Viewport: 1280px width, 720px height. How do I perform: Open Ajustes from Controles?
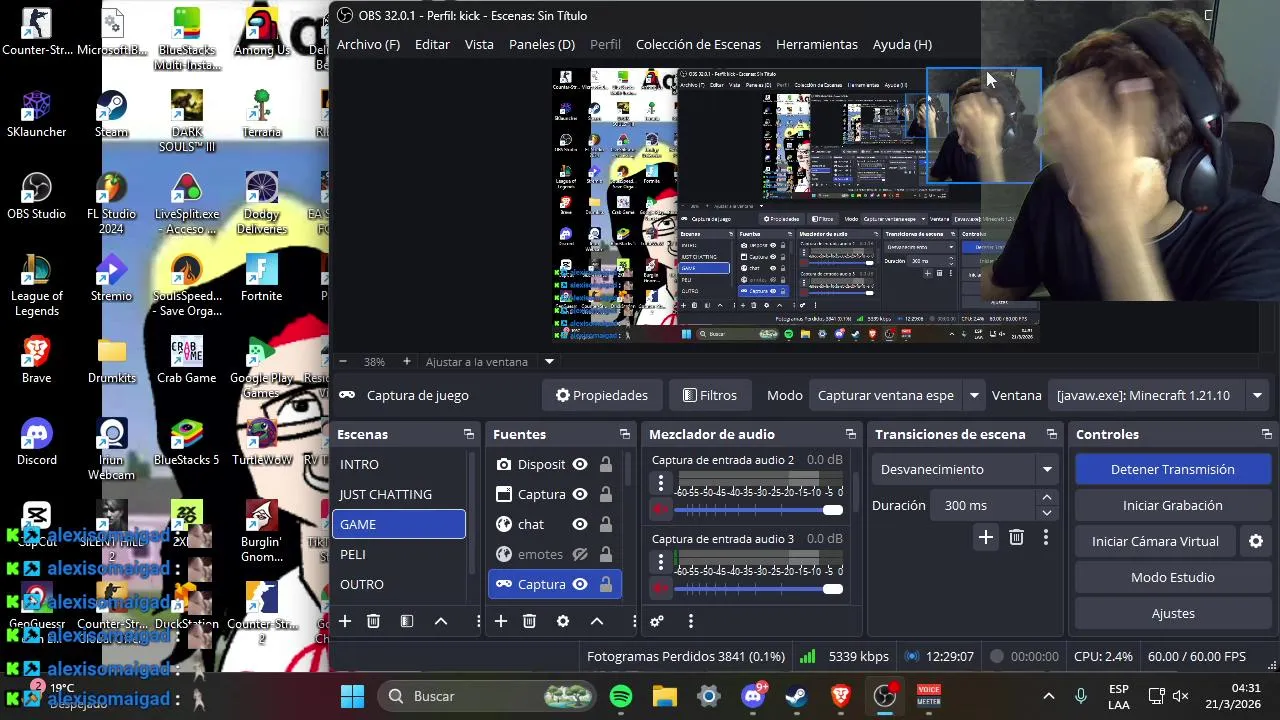pos(1172,613)
